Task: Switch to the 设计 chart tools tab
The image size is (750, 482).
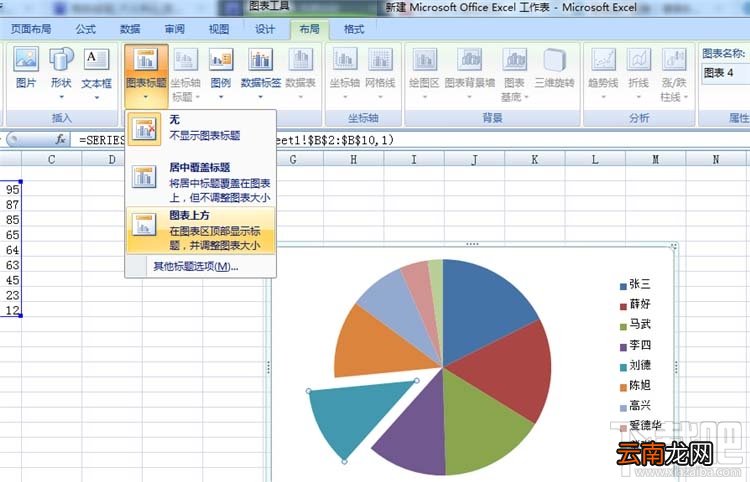Action: pos(265,29)
